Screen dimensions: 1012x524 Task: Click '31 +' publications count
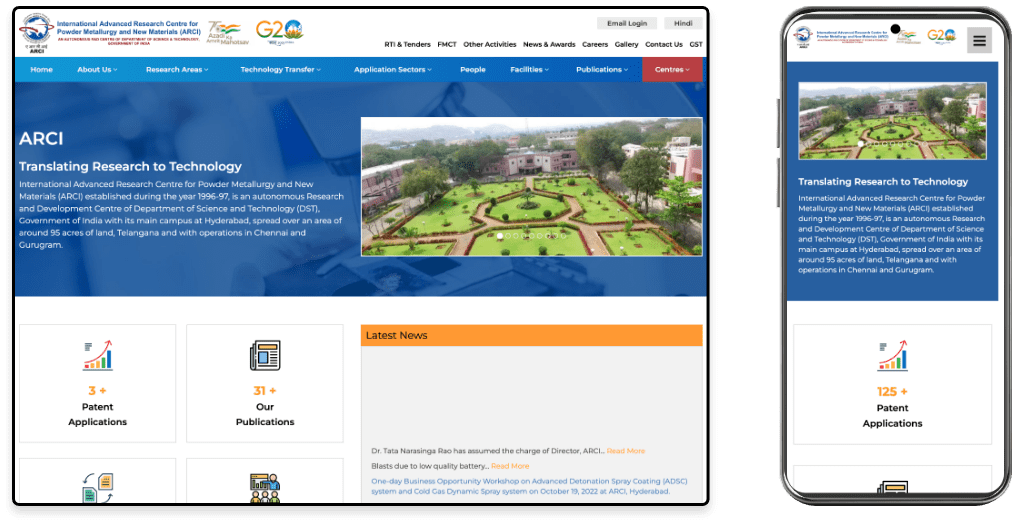tap(265, 390)
